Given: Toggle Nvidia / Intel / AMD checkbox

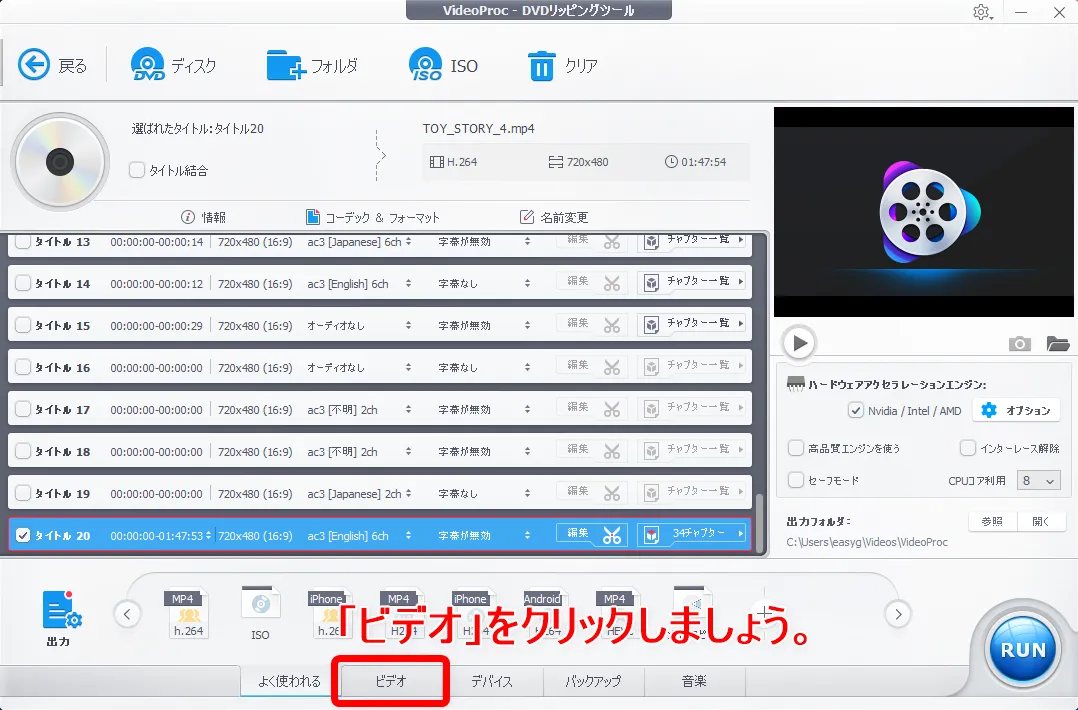Looking at the screenshot, I should pos(855,410).
